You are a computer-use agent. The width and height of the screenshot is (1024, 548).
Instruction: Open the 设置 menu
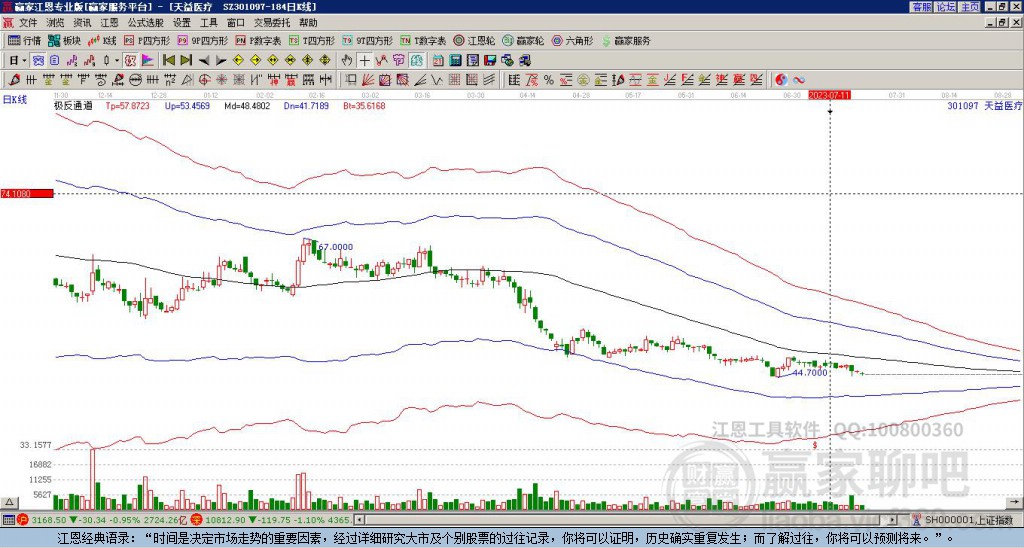(x=182, y=23)
